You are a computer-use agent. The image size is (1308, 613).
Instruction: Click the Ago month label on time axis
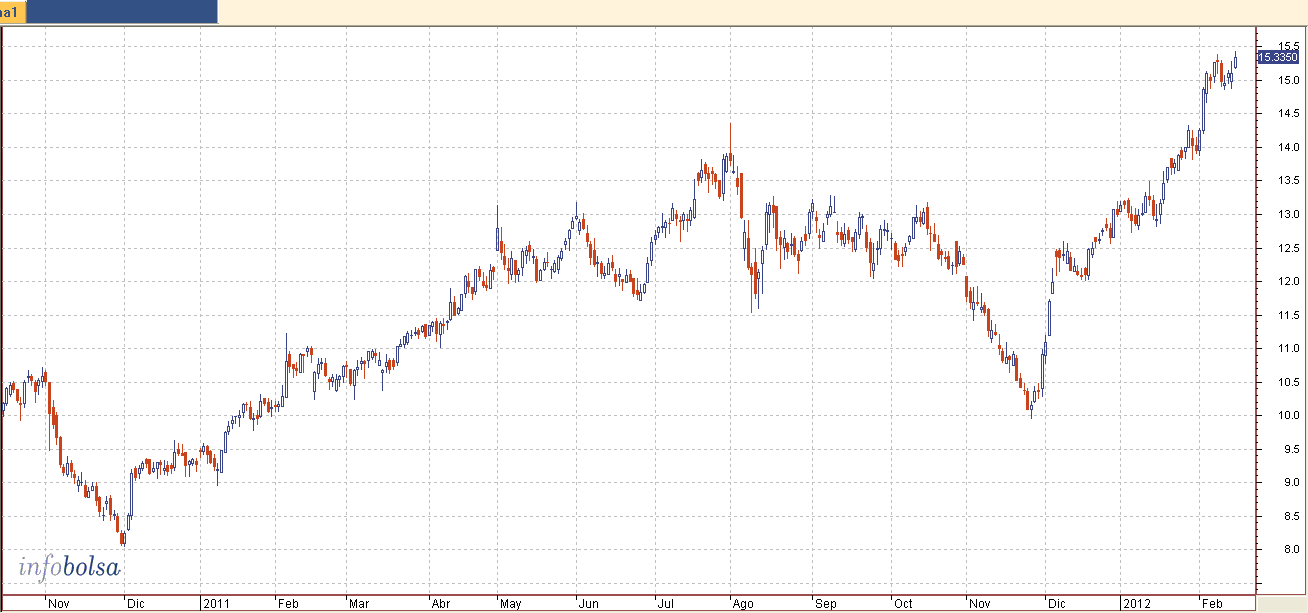click(x=743, y=604)
